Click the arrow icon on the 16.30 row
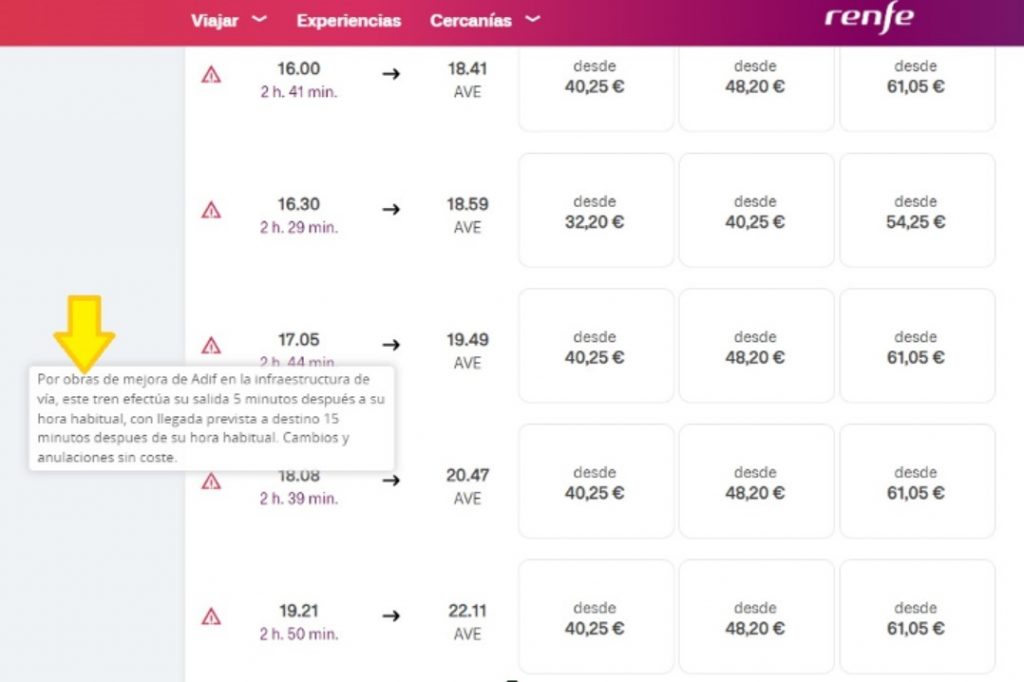Image resolution: width=1024 pixels, height=682 pixels. click(391, 210)
